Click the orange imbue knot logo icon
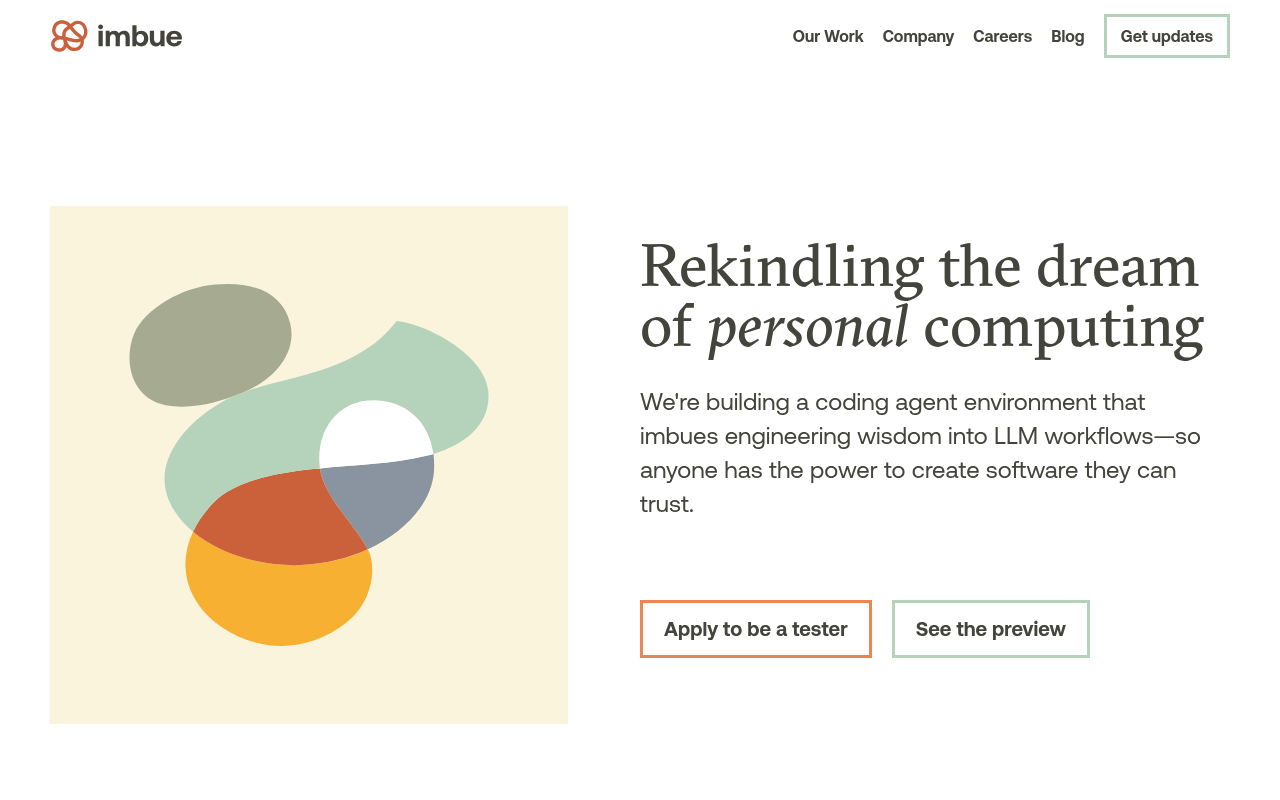The image size is (1280, 800). pyautogui.click(x=69, y=36)
